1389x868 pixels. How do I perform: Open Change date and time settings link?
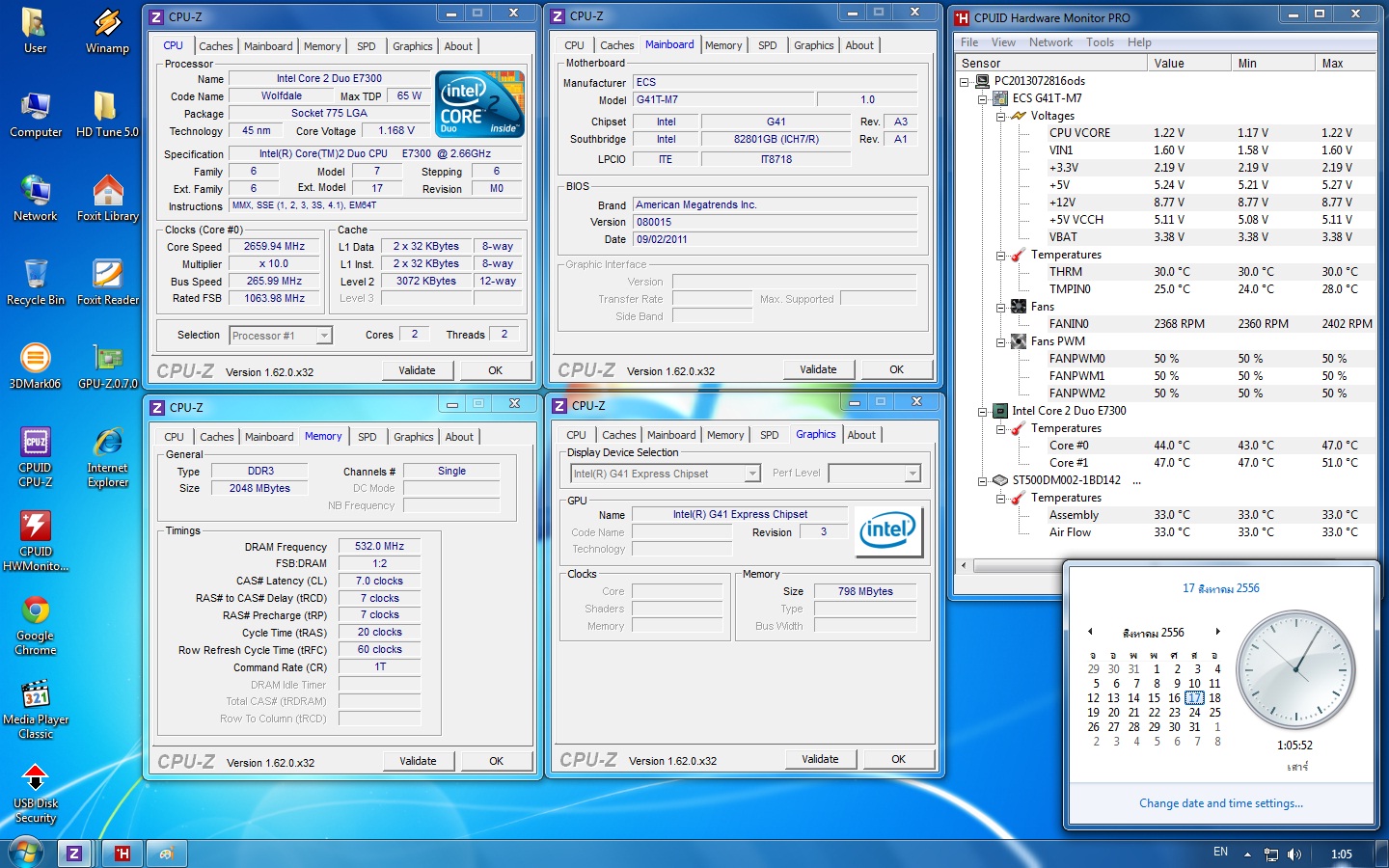(1220, 803)
